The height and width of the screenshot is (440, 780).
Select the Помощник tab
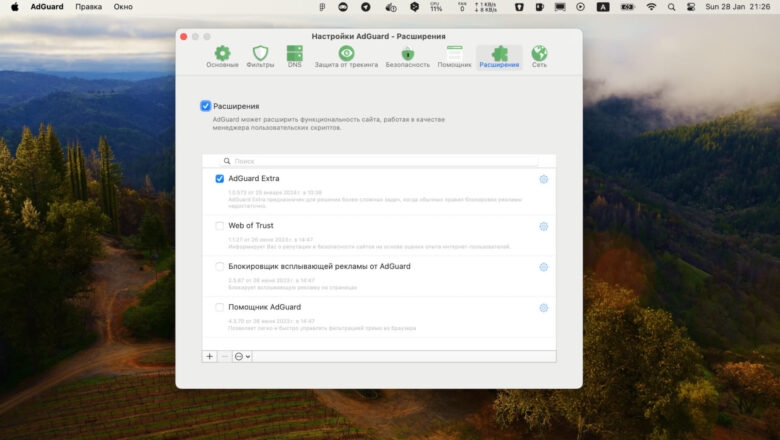coord(454,57)
